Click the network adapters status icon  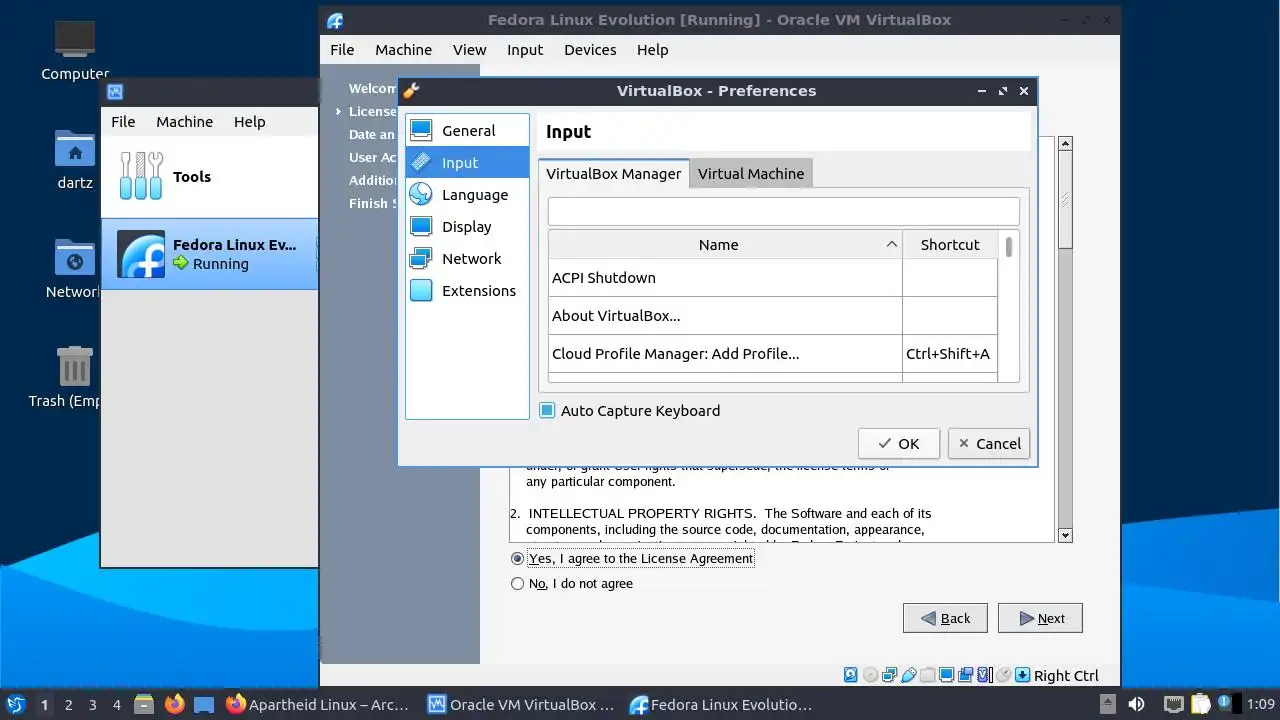coord(889,675)
